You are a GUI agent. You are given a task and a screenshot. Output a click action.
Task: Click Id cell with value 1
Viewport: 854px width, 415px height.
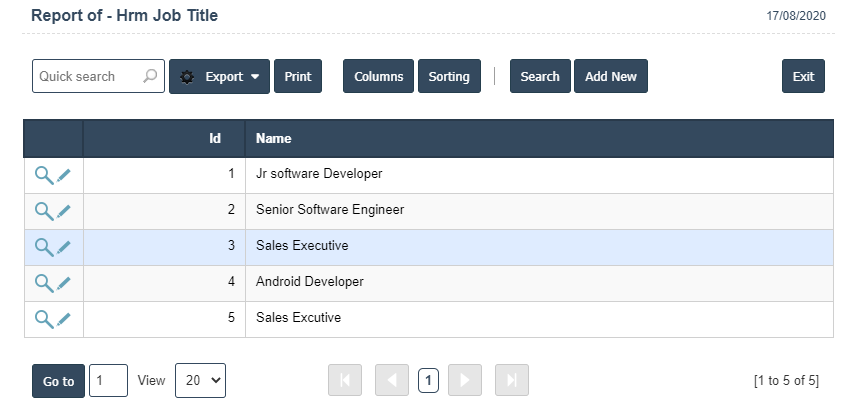(164, 175)
